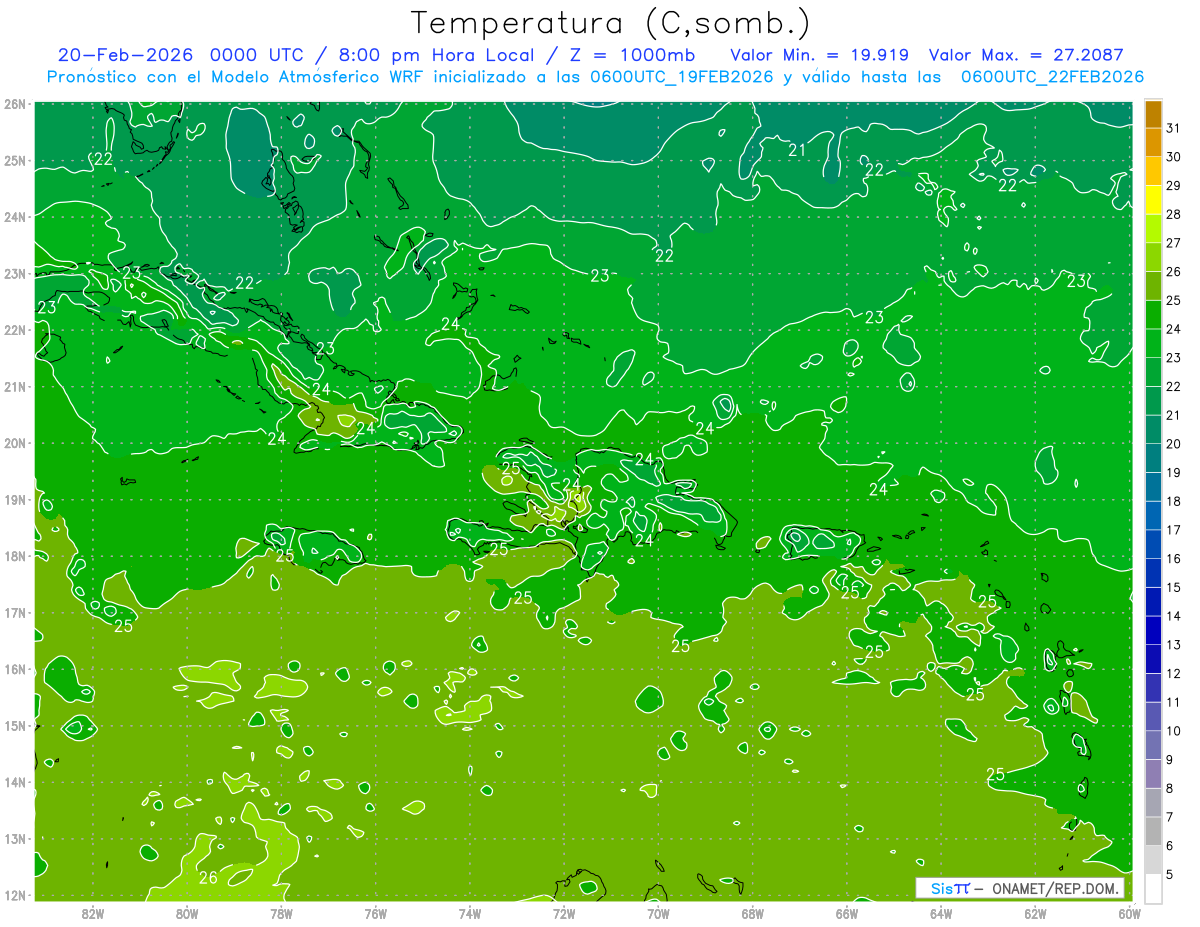Viewport: 1200px width, 927px height.
Task: Click the 78W longitude axis label
Action: [281, 913]
